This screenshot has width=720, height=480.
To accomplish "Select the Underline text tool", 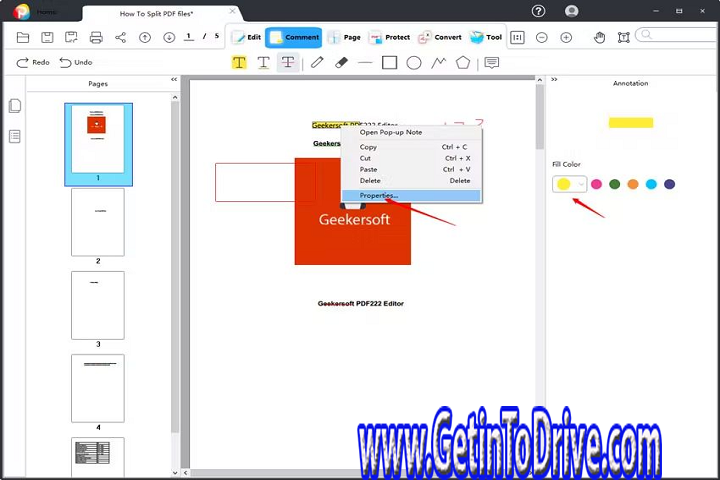I will 263,62.
